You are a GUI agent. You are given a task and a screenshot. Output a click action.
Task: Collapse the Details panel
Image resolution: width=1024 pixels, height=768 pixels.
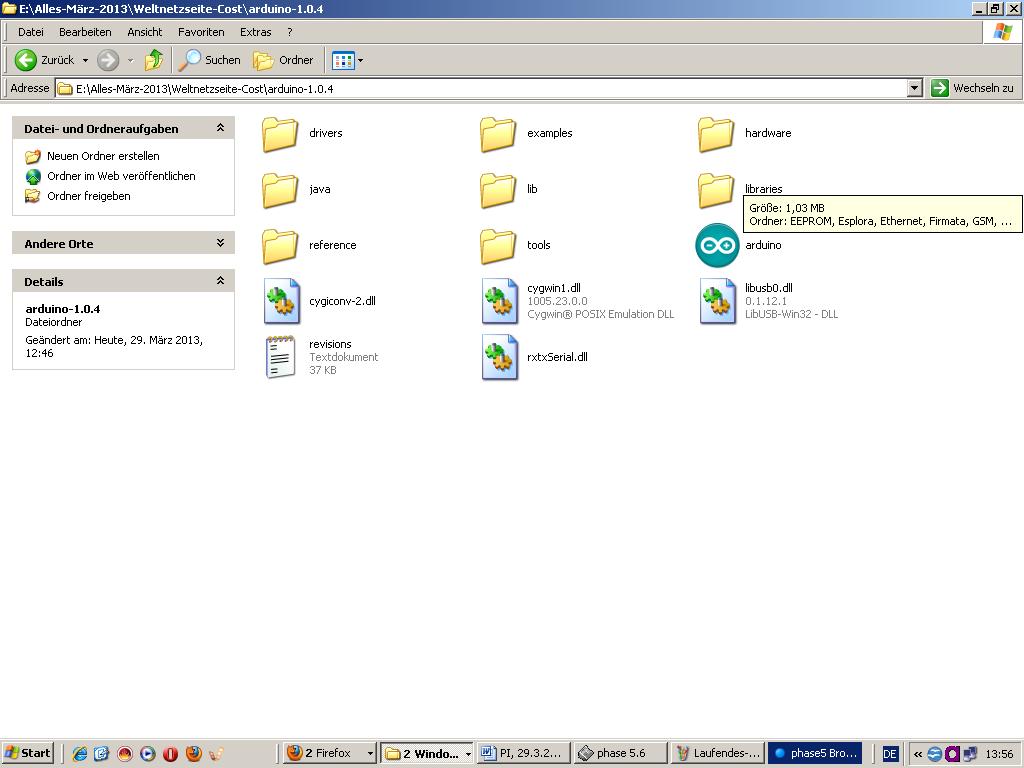pos(220,281)
